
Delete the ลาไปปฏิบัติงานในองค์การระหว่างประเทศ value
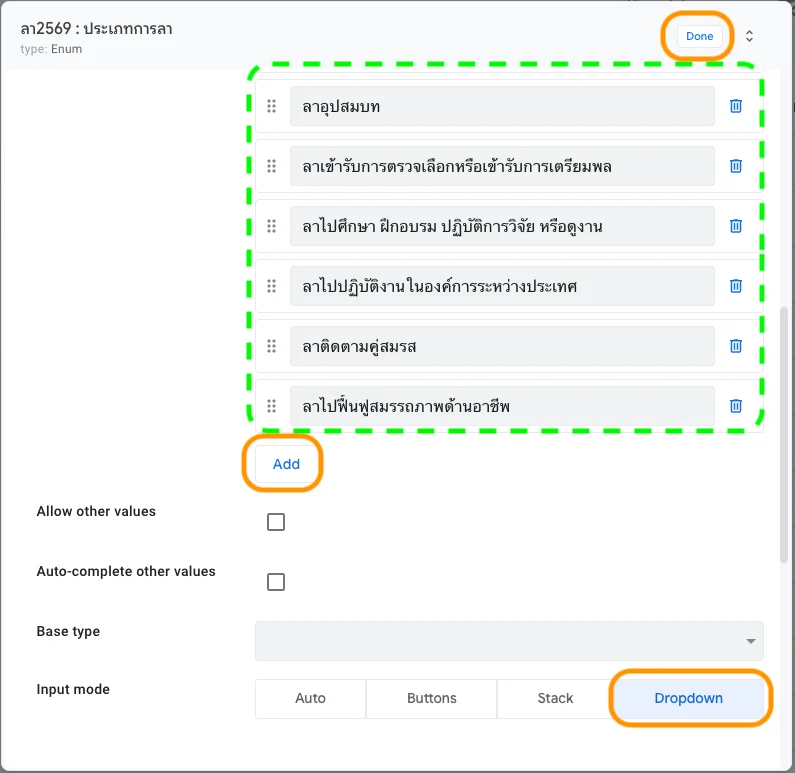click(736, 286)
